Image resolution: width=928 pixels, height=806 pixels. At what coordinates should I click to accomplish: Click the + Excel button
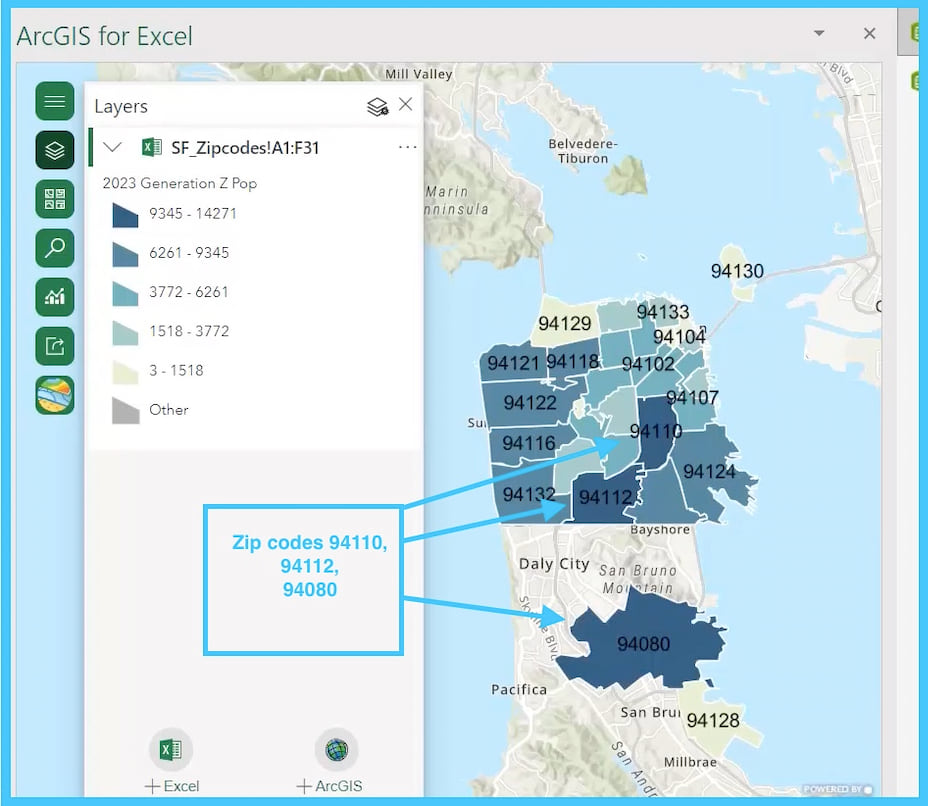pos(171,758)
